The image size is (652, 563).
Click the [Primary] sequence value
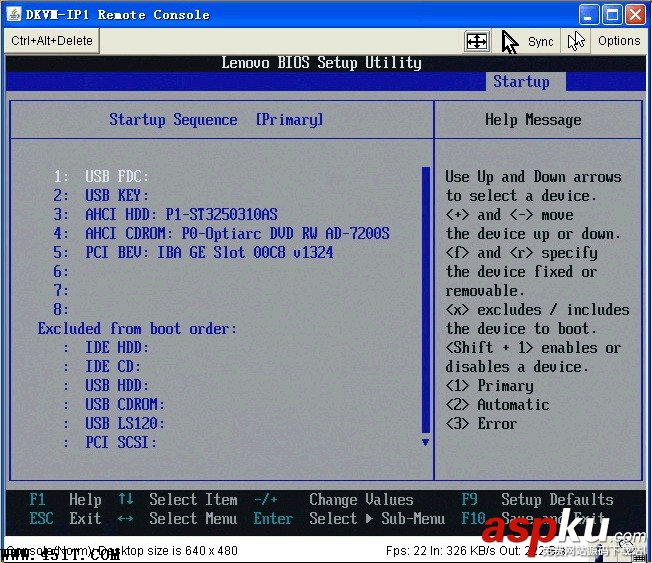point(289,120)
